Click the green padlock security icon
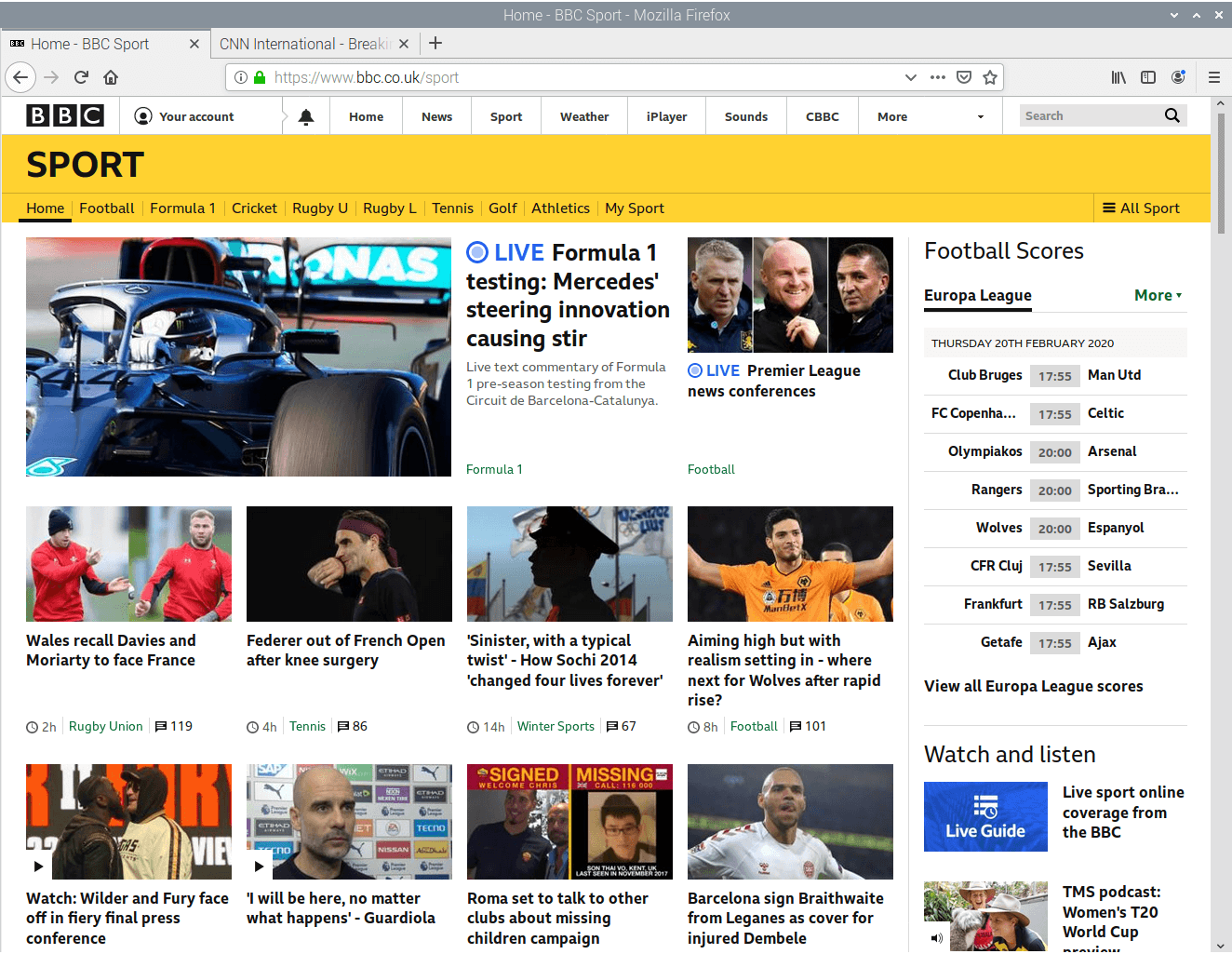 260,77
